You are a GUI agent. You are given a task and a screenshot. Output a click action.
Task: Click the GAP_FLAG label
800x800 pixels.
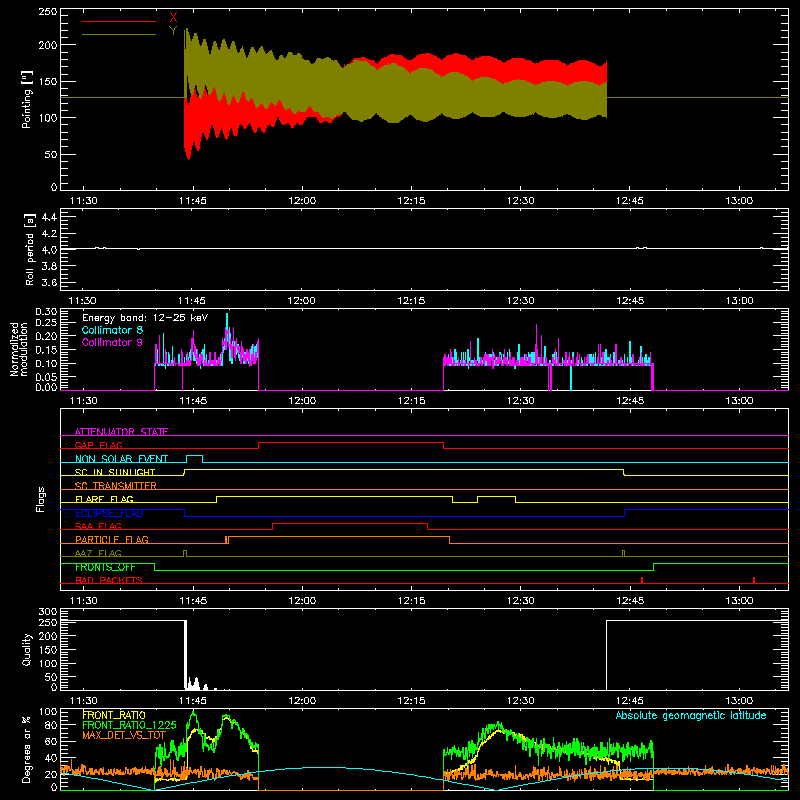98,445
